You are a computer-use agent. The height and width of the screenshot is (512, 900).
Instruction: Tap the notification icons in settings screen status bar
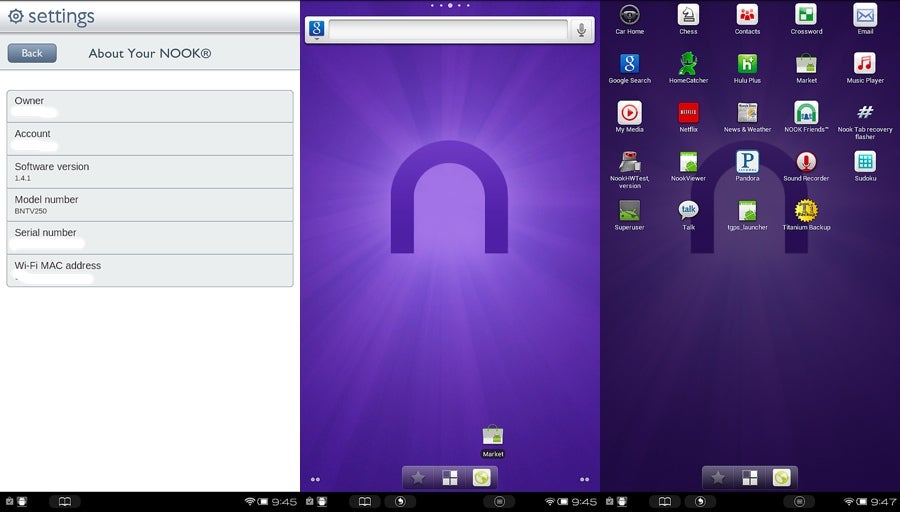(15, 502)
